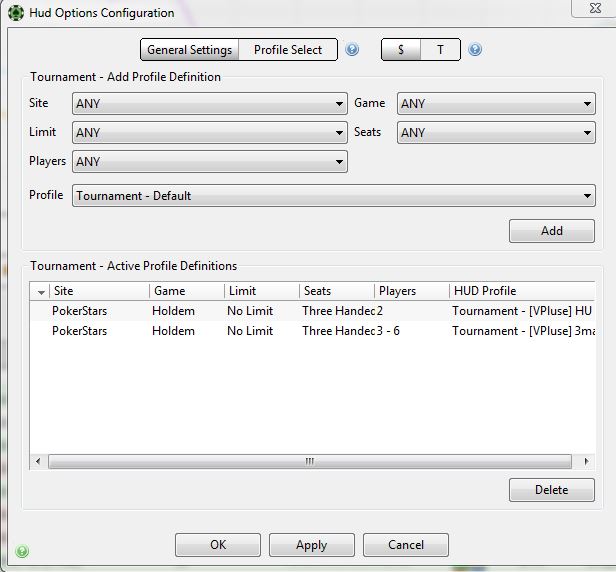
Task: Click the OK button
Action: point(218,545)
